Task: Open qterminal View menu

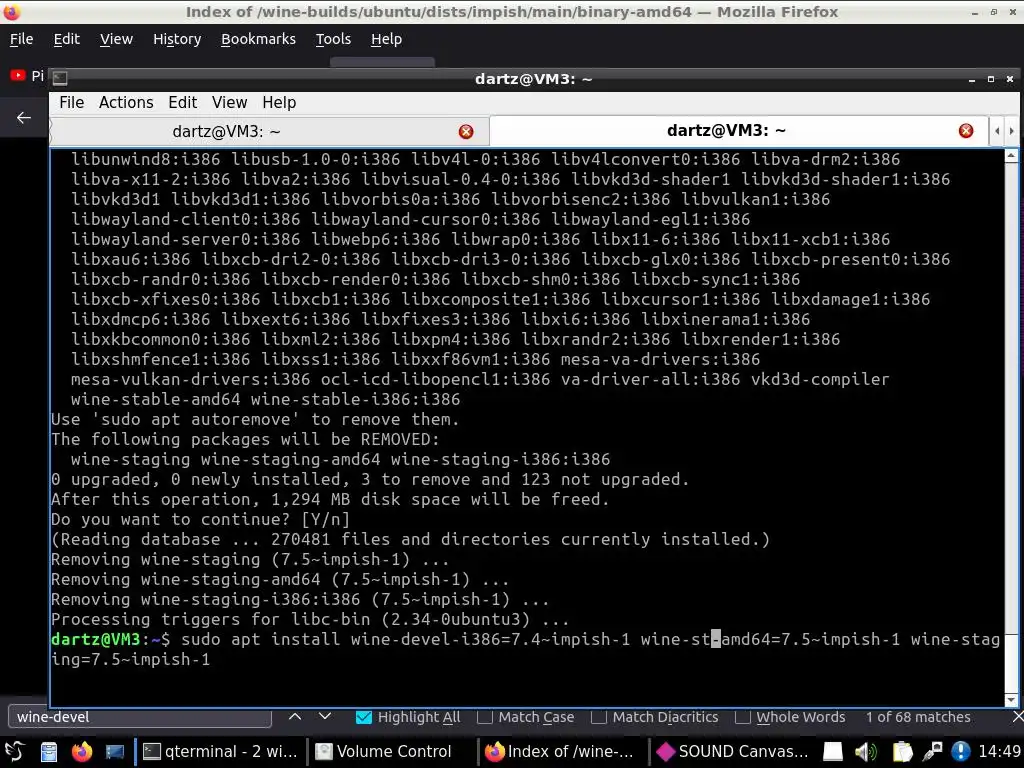Action: 229,103
